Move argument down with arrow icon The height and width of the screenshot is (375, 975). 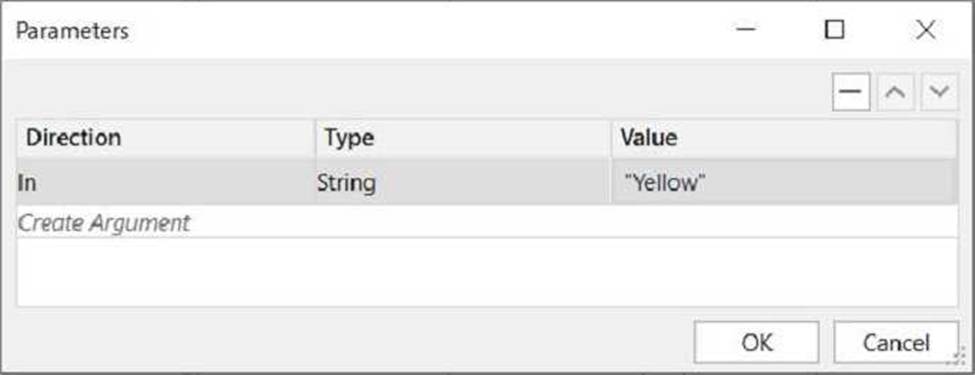939,92
